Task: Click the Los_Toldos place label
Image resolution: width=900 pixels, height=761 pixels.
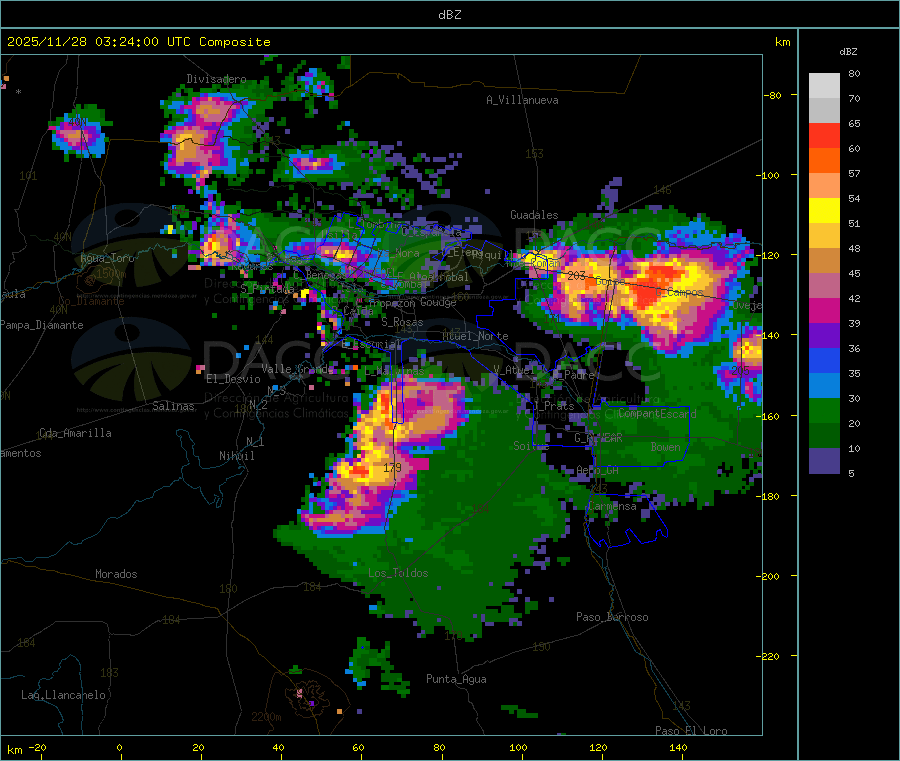Action: [x=398, y=573]
